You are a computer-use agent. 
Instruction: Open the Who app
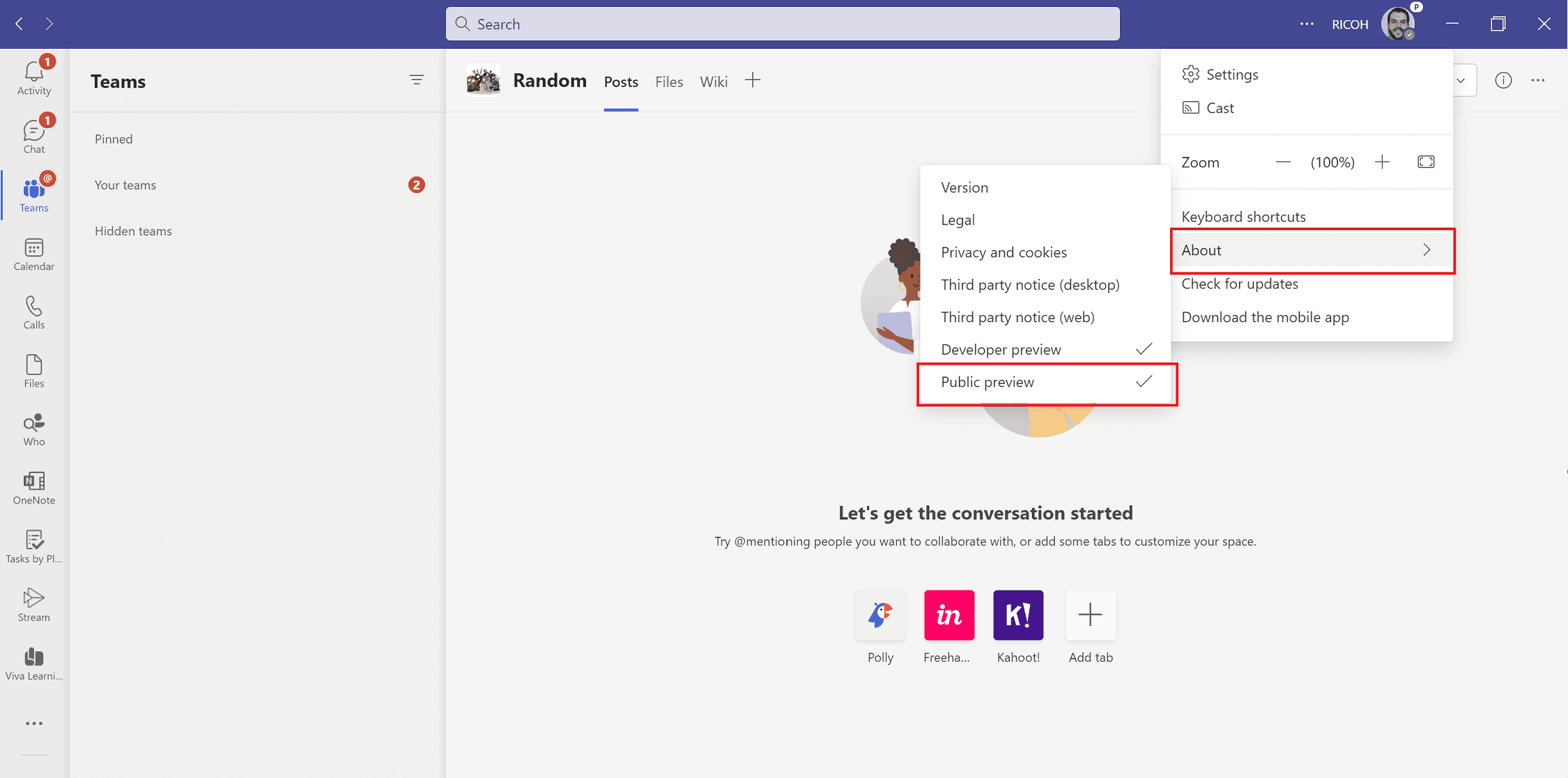pyautogui.click(x=34, y=429)
